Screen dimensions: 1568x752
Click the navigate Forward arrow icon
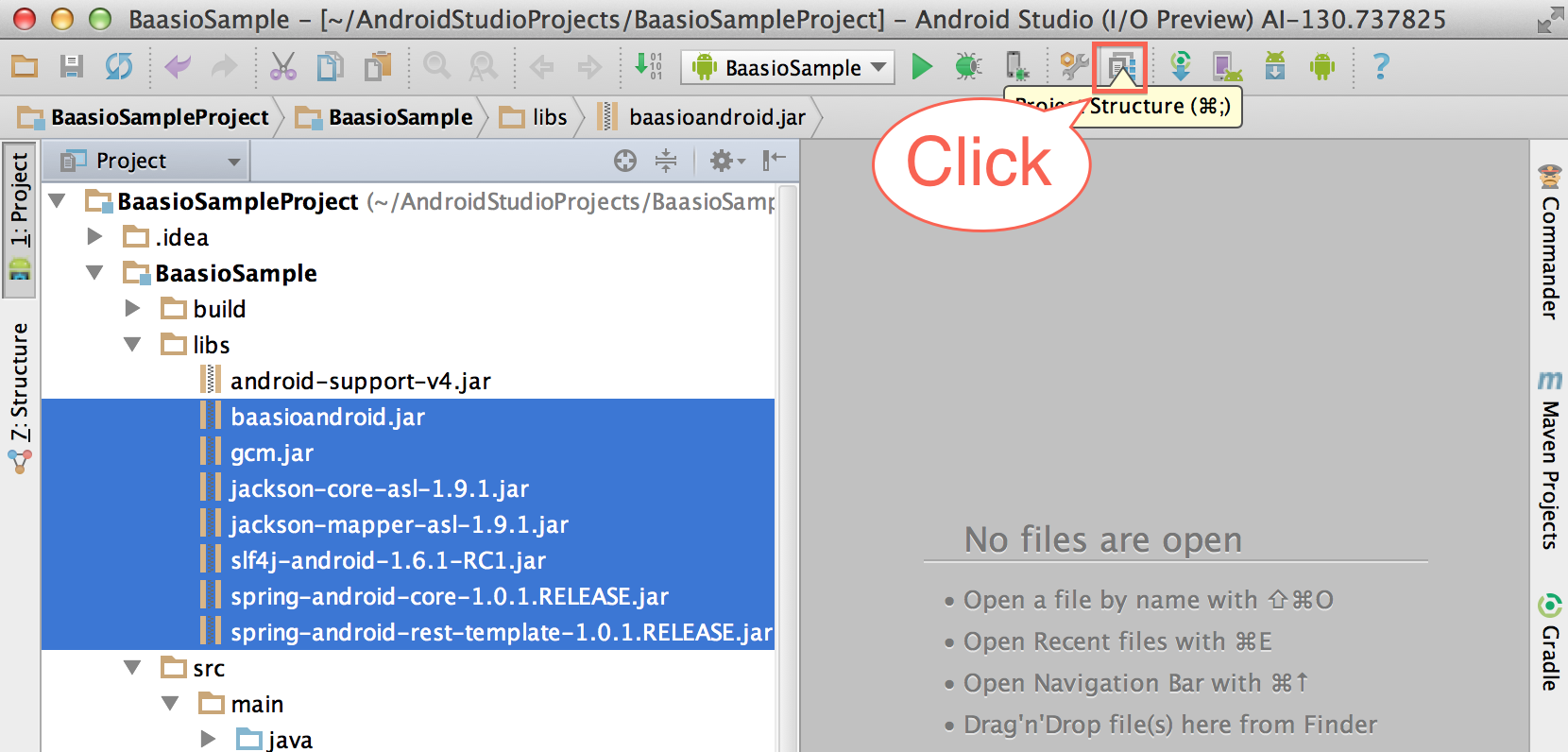(589, 67)
